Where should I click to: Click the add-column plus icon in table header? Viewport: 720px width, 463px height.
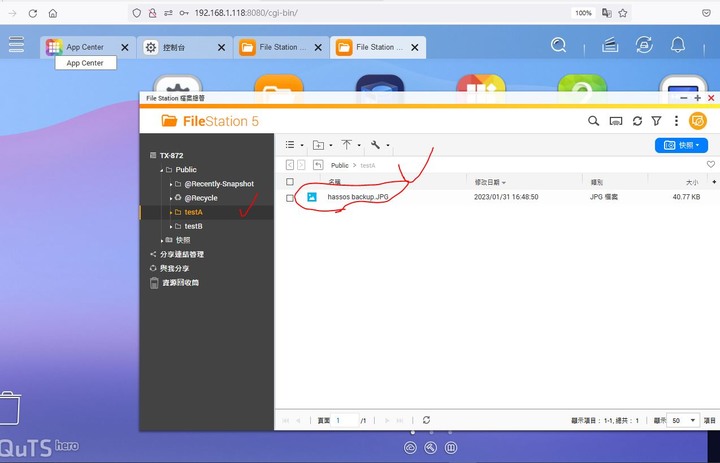(714, 182)
